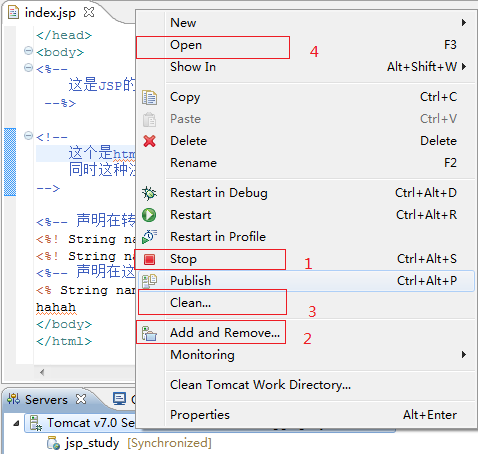The height and width of the screenshot is (455, 478).
Task: Choose Publish from the context menu
Action: [306, 281]
